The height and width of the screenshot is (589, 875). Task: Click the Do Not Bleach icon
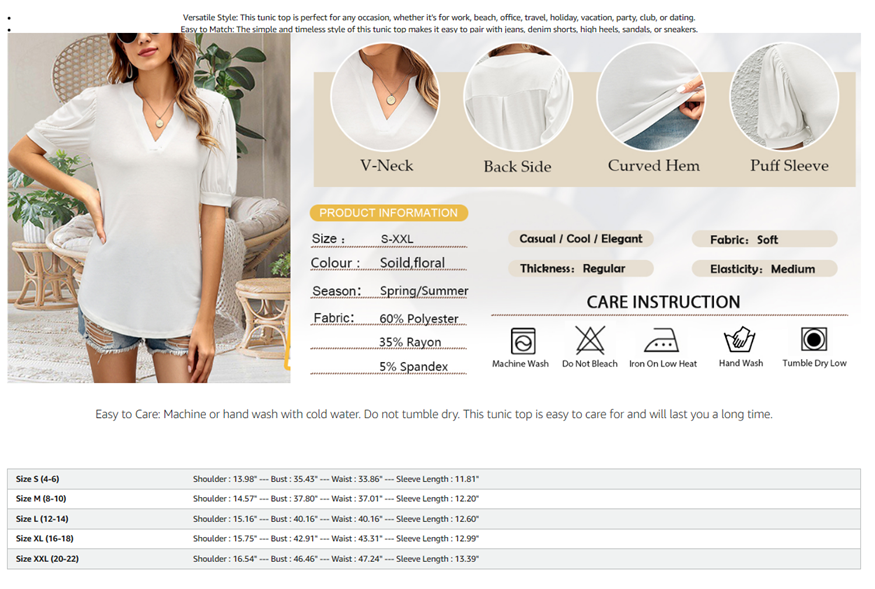tap(589, 340)
